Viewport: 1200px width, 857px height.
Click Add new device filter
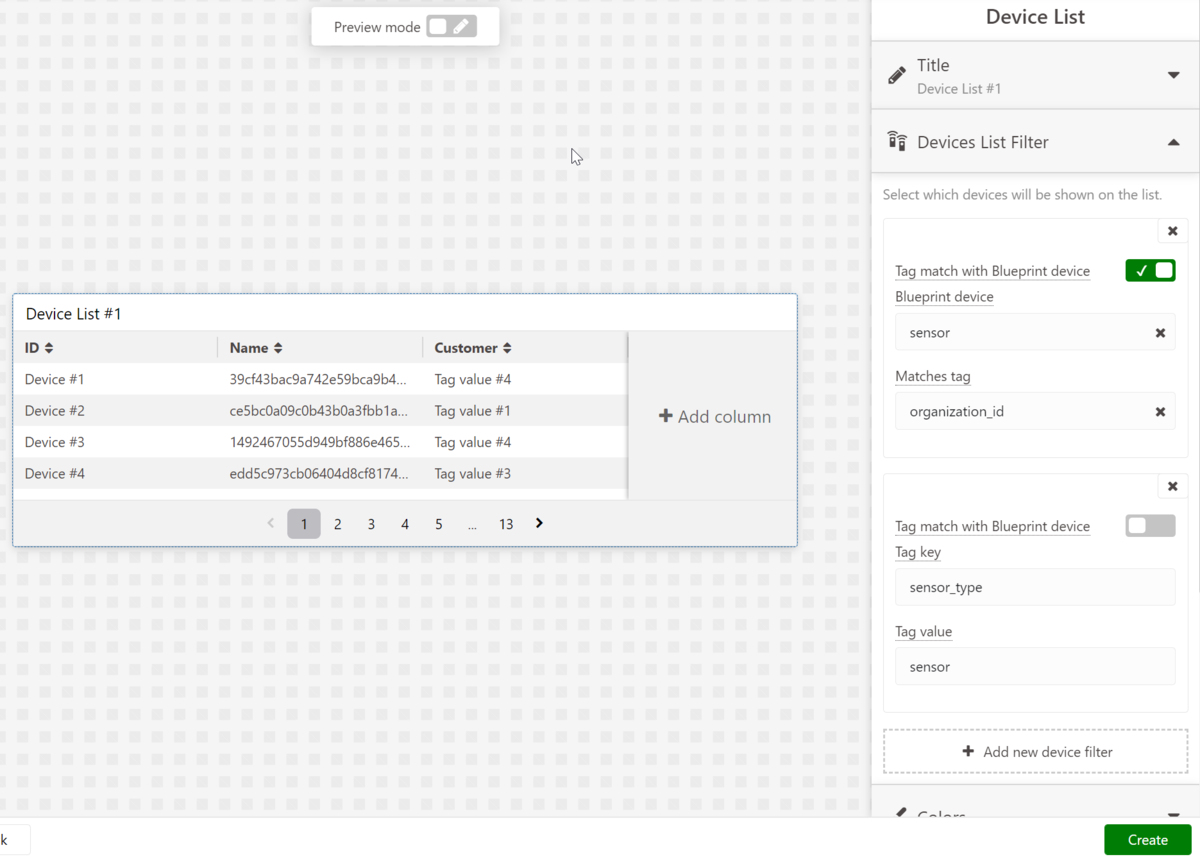tap(1035, 752)
